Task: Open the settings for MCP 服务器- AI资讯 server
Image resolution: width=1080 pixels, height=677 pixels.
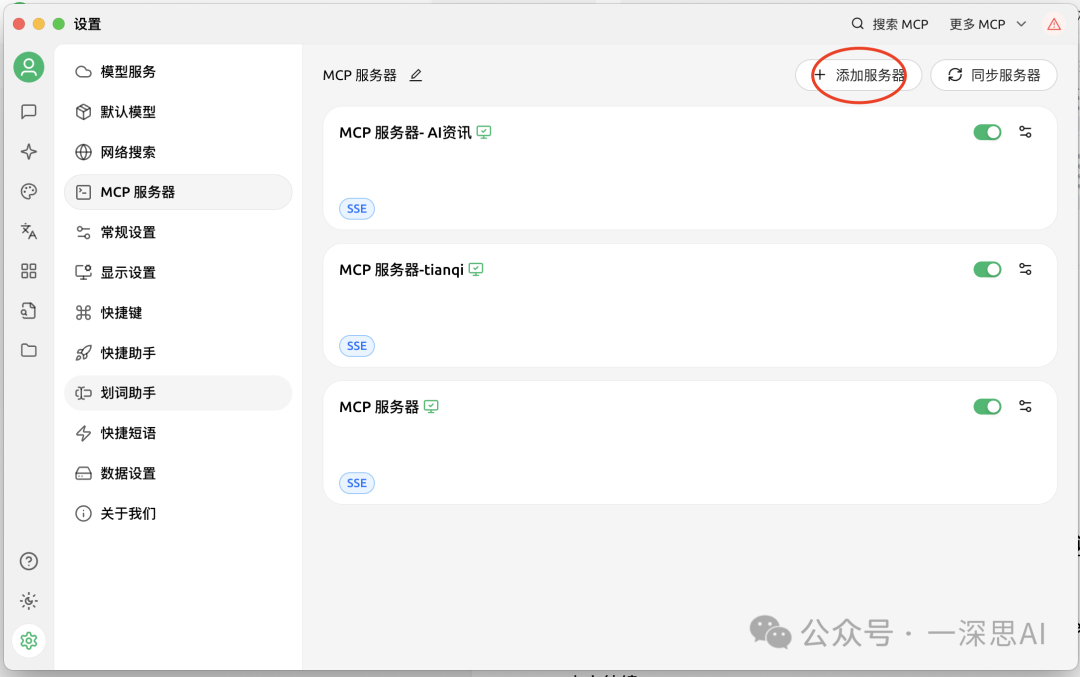Action: pos(1025,131)
